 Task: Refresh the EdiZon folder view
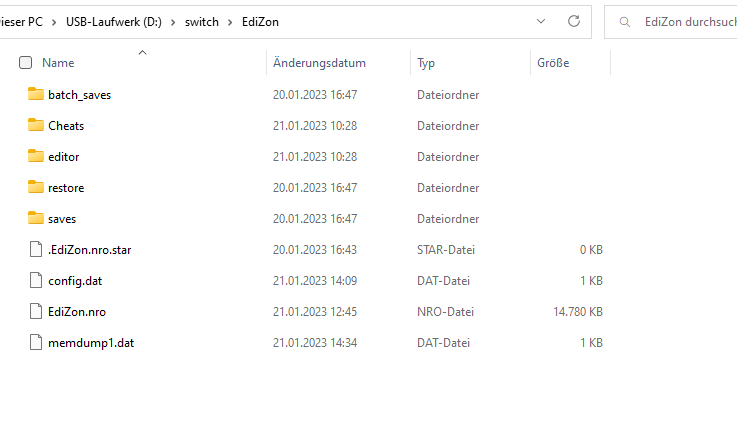point(574,21)
